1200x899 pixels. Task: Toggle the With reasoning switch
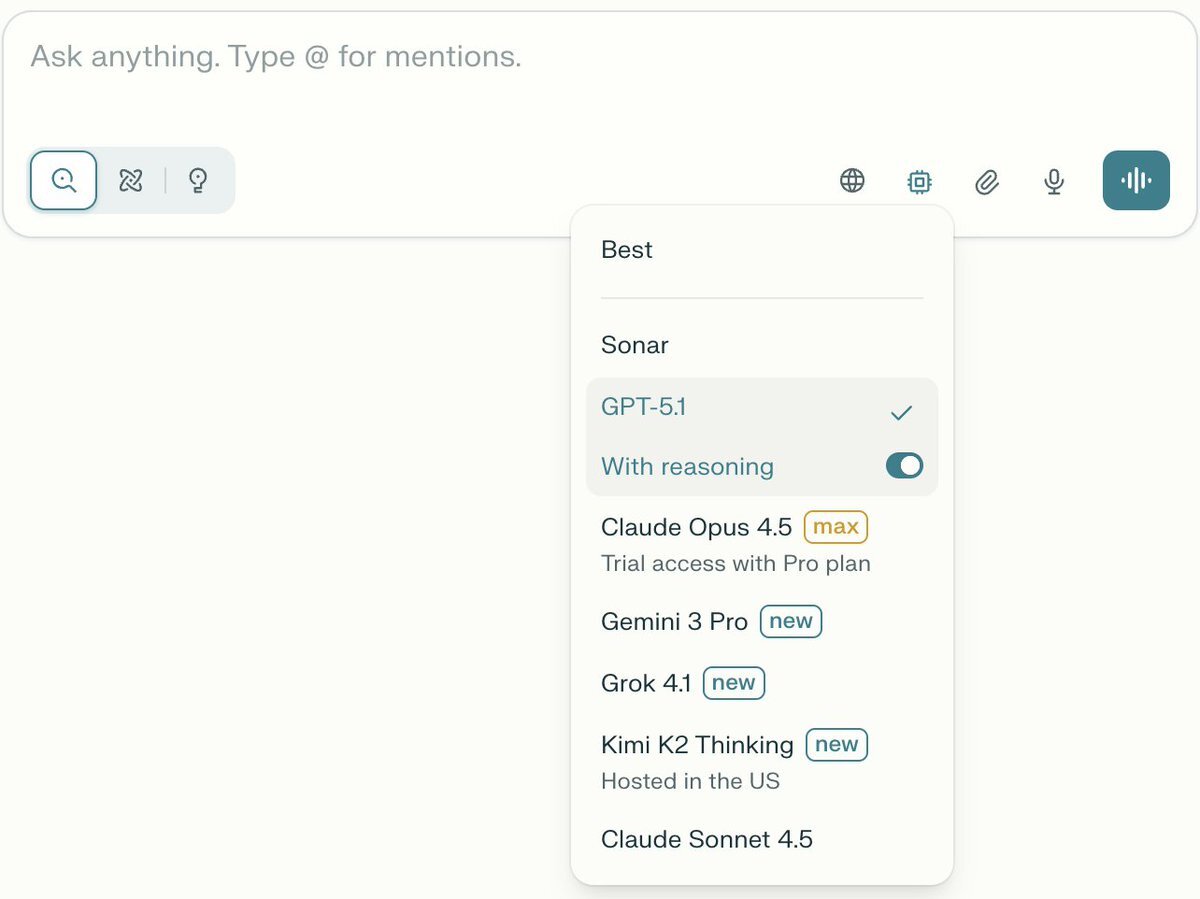click(904, 466)
